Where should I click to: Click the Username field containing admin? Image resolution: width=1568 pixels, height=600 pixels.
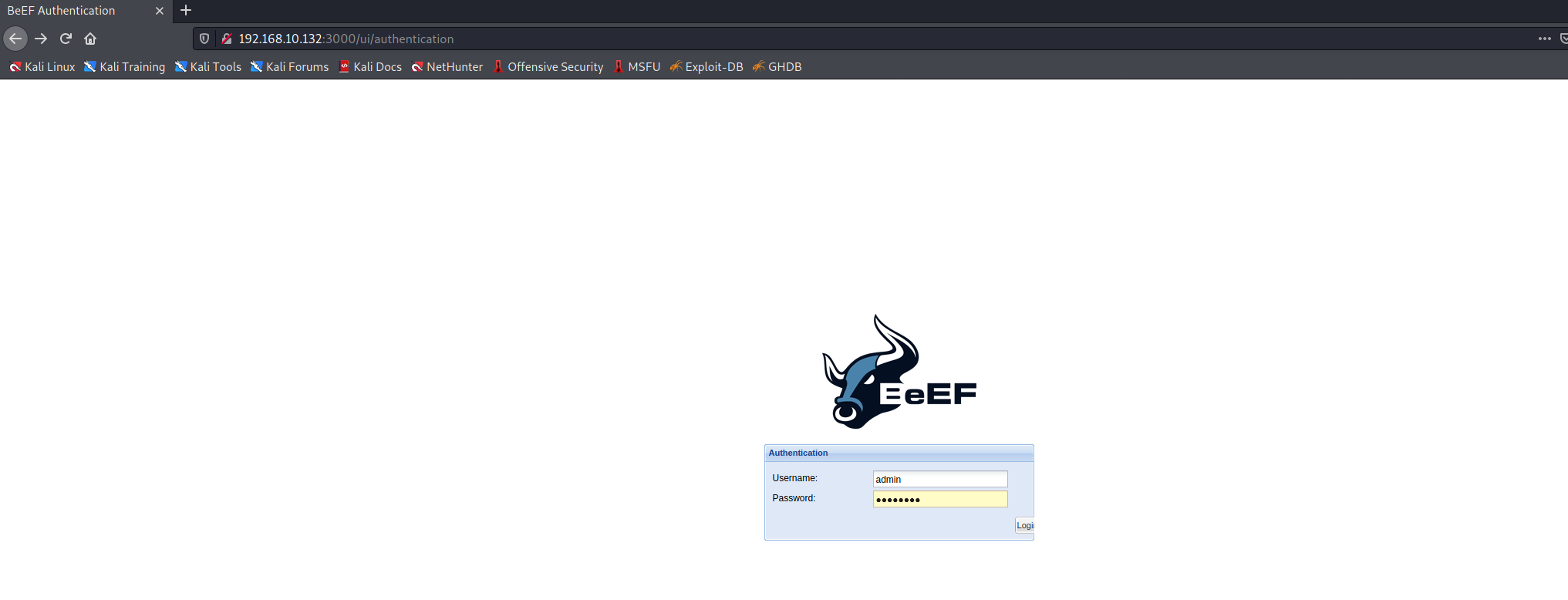pos(940,479)
